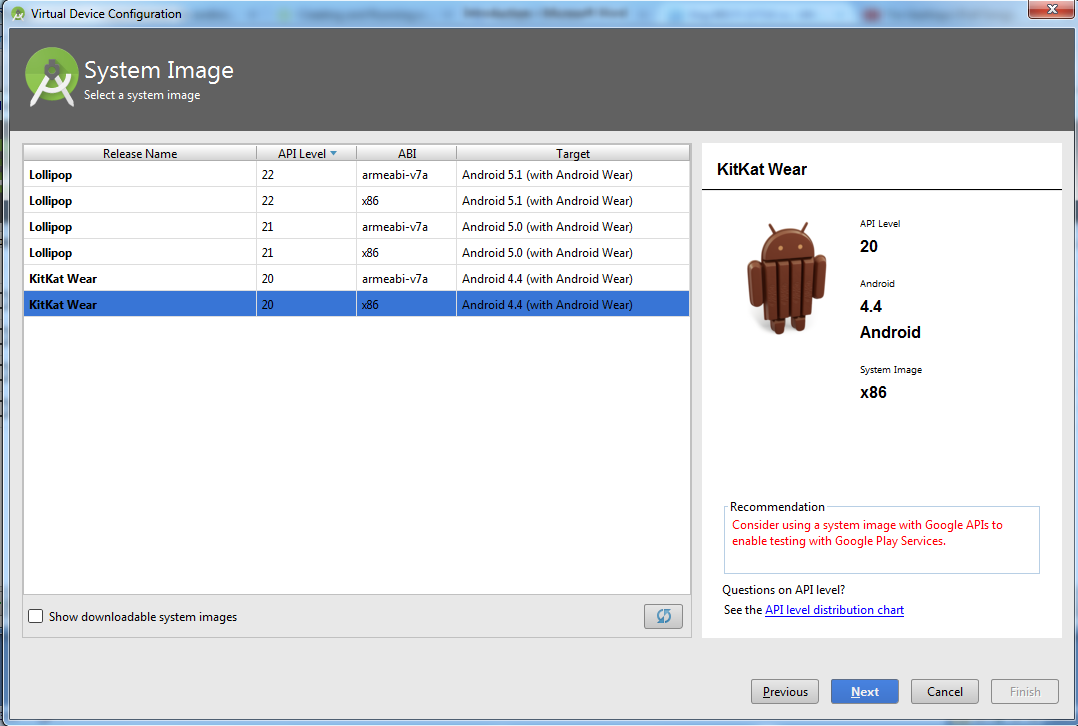This screenshot has height=726, width=1078.
Task: Select KitKat Wear armeabi-v7a row
Action: tap(356, 278)
